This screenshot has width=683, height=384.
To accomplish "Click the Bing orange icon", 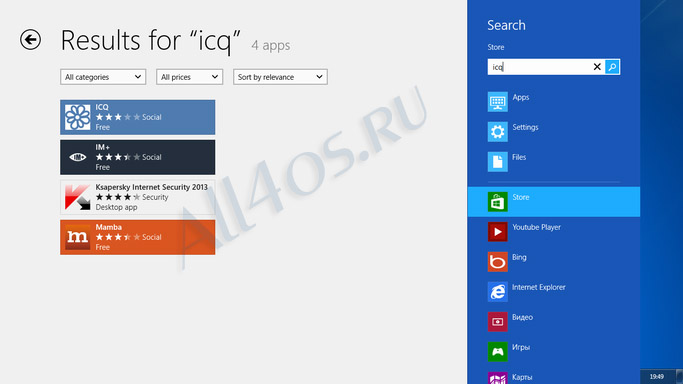I will [x=497, y=262].
